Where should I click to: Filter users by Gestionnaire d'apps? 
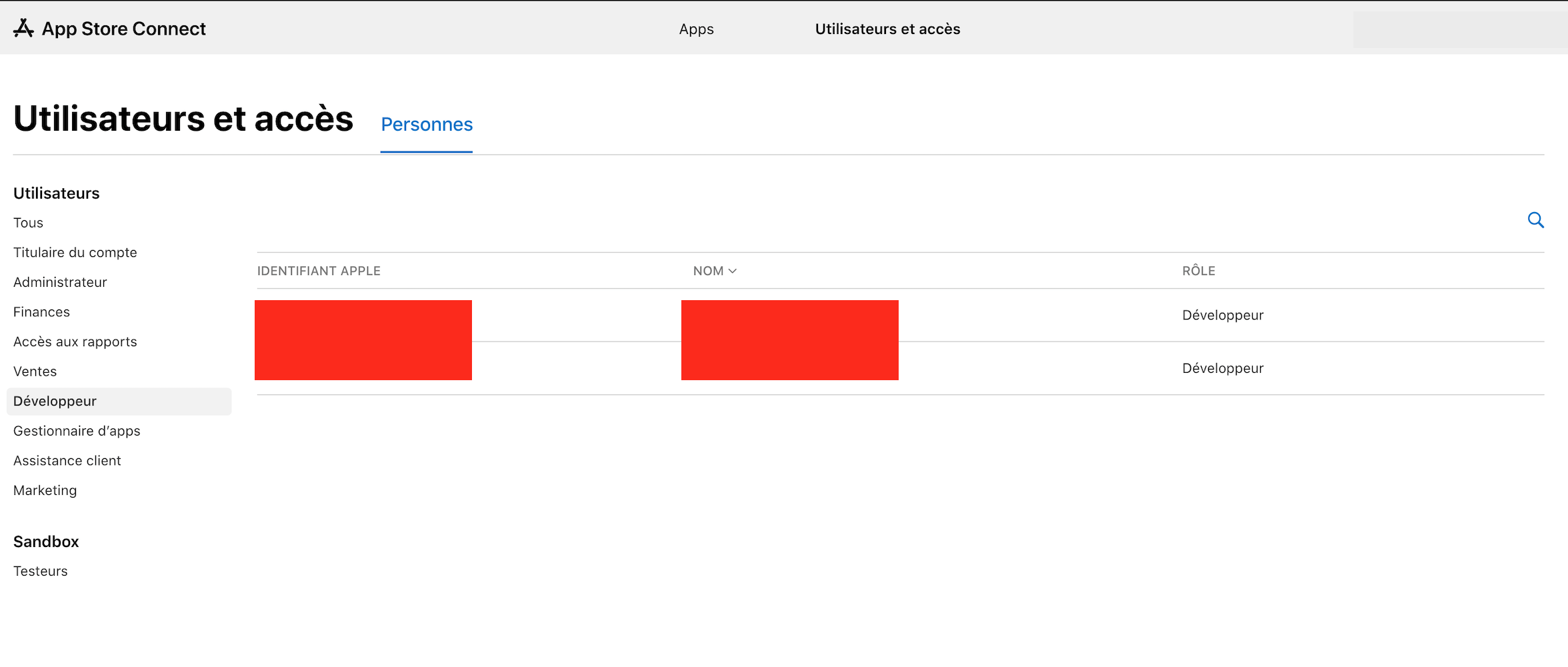pyautogui.click(x=77, y=431)
